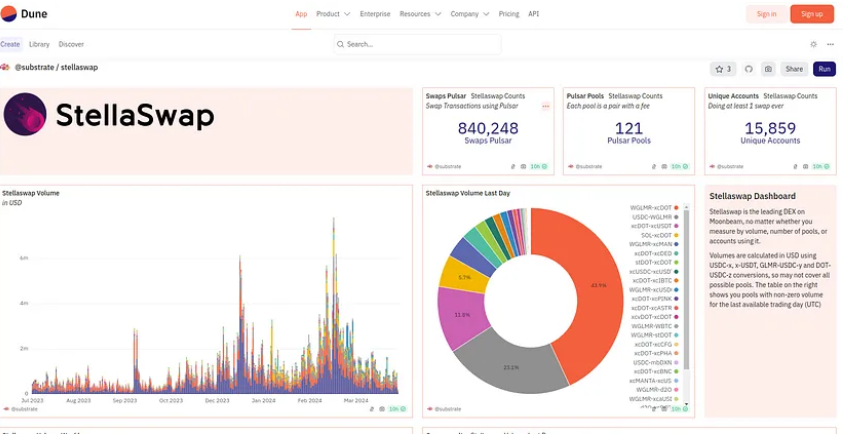The height and width of the screenshot is (442, 848).
Task: Click the link icon on Pulsar Pools card
Action: click(x=654, y=167)
